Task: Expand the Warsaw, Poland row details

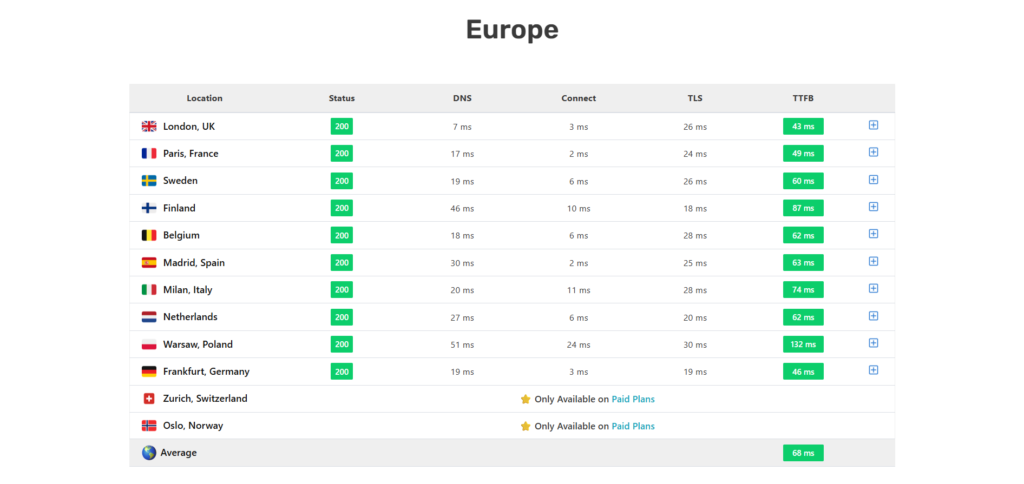Action: click(x=873, y=343)
